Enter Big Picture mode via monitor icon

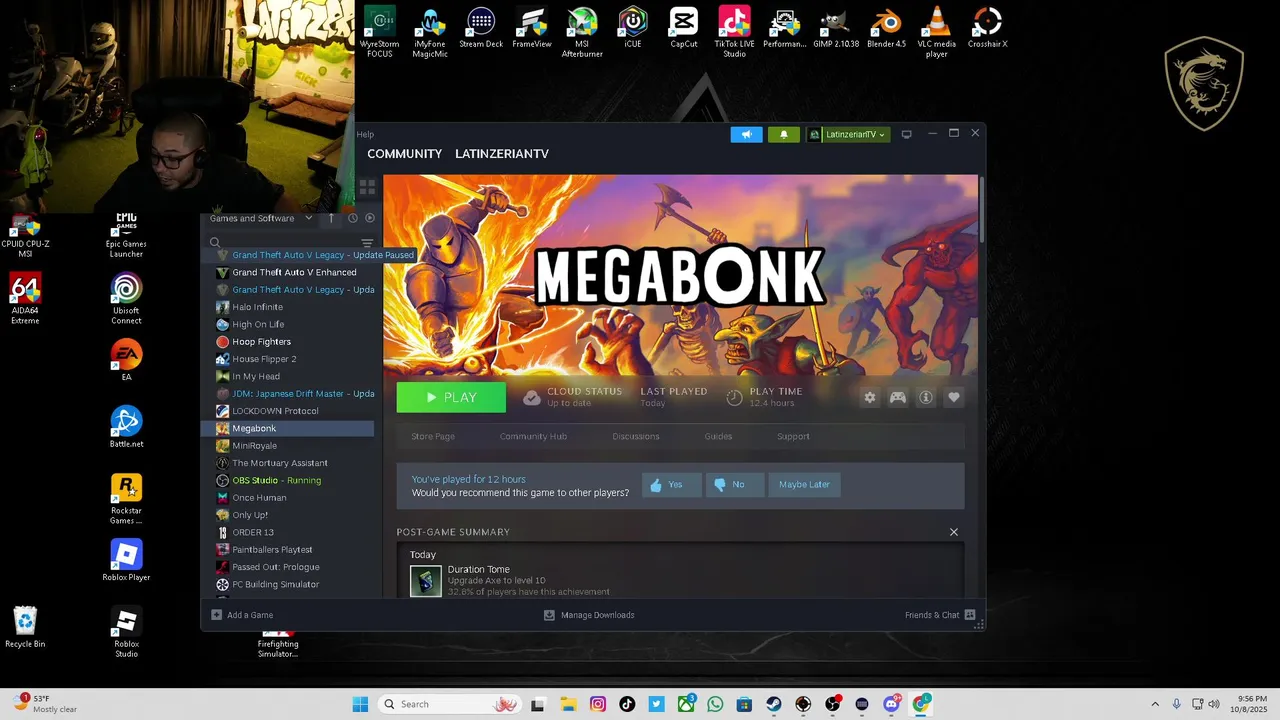pyautogui.click(x=906, y=134)
